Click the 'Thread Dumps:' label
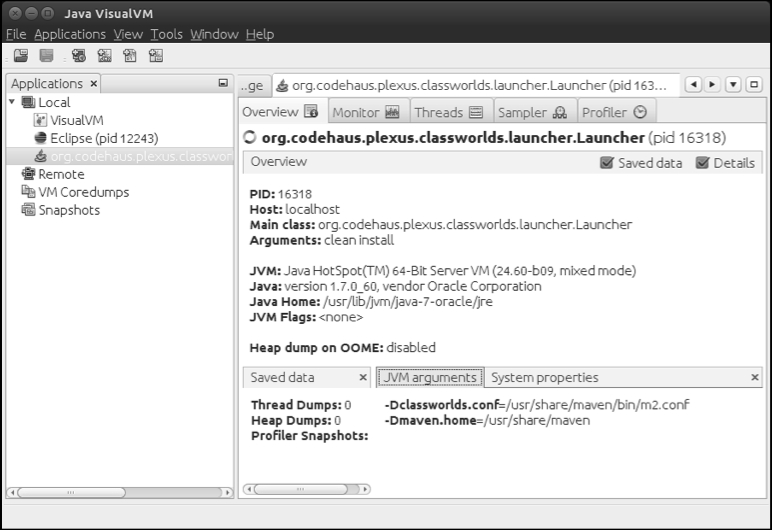 point(296,405)
